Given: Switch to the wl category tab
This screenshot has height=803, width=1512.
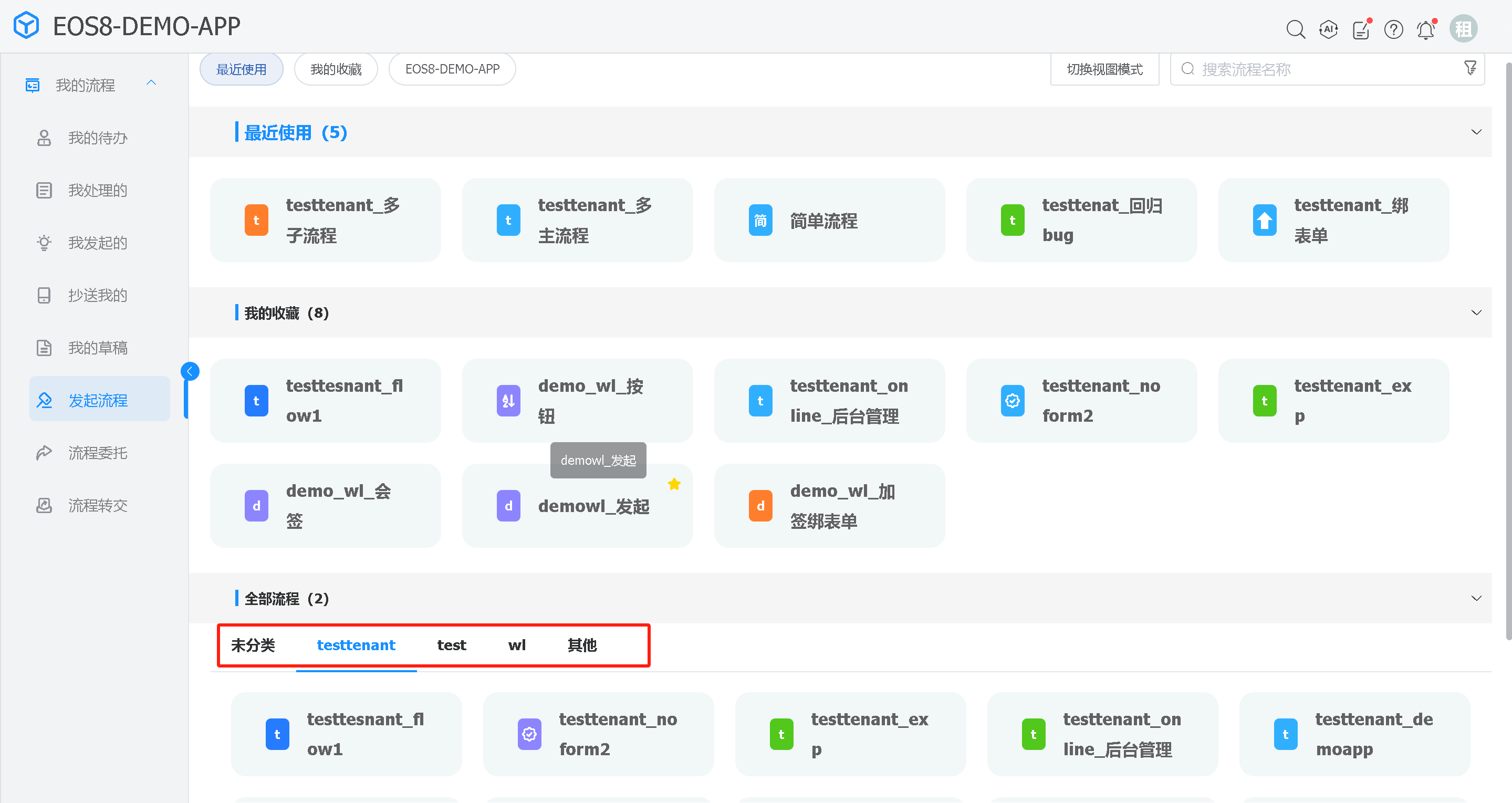Looking at the screenshot, I should pos(517,645).
